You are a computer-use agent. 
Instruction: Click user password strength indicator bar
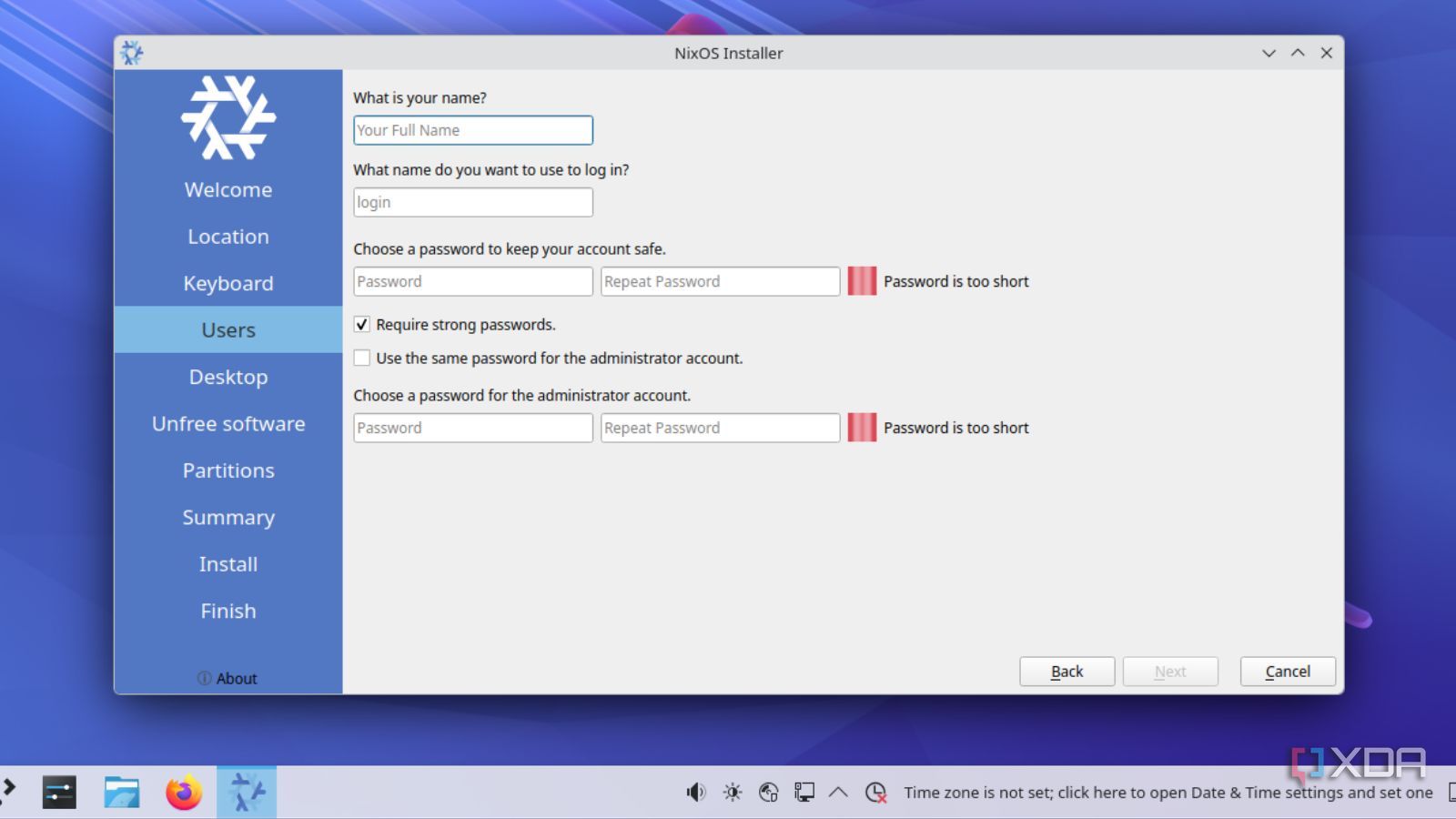click(x=862, y=281)
